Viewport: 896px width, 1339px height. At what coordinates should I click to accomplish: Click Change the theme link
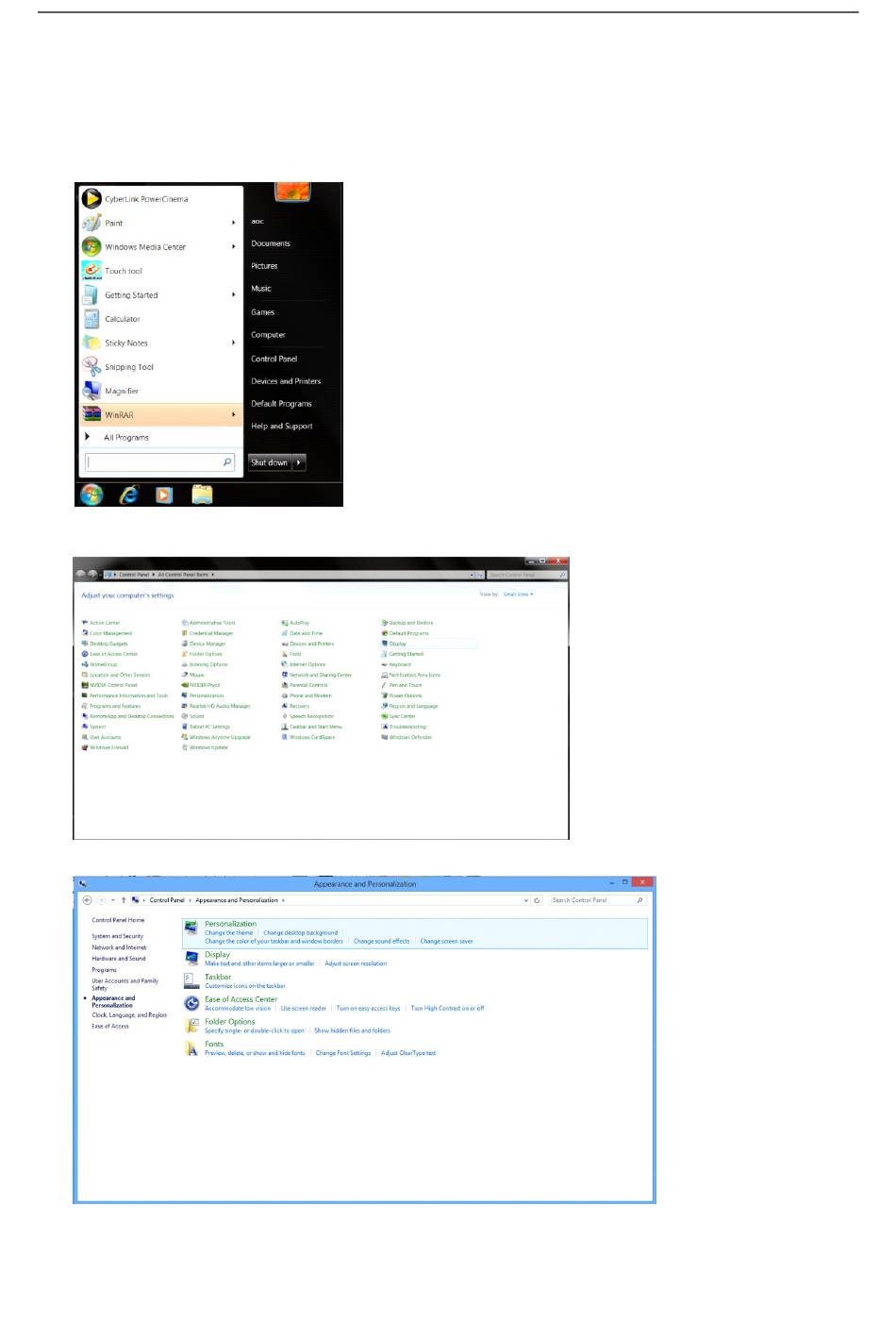(229, 932)
